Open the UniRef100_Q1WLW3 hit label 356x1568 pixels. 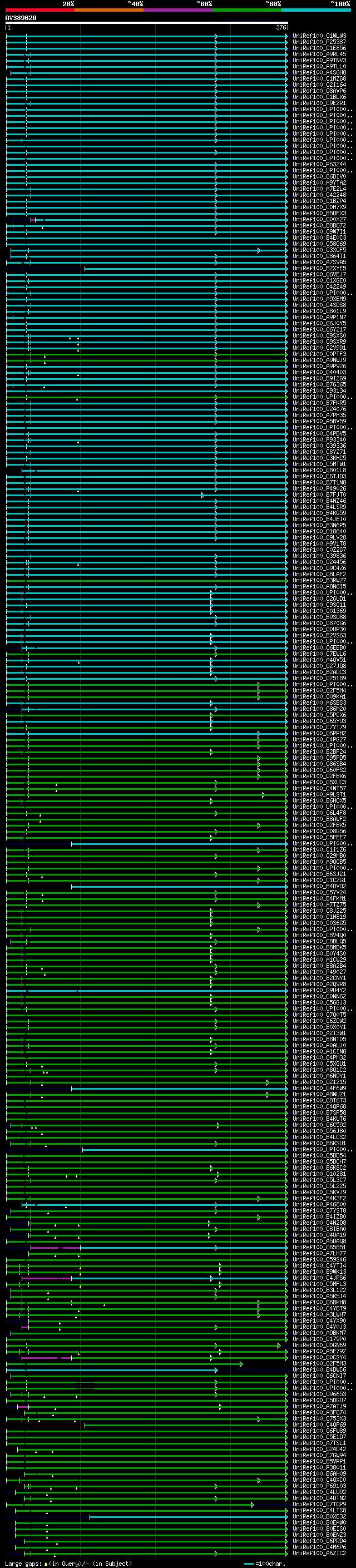click(x=319, y=36)
